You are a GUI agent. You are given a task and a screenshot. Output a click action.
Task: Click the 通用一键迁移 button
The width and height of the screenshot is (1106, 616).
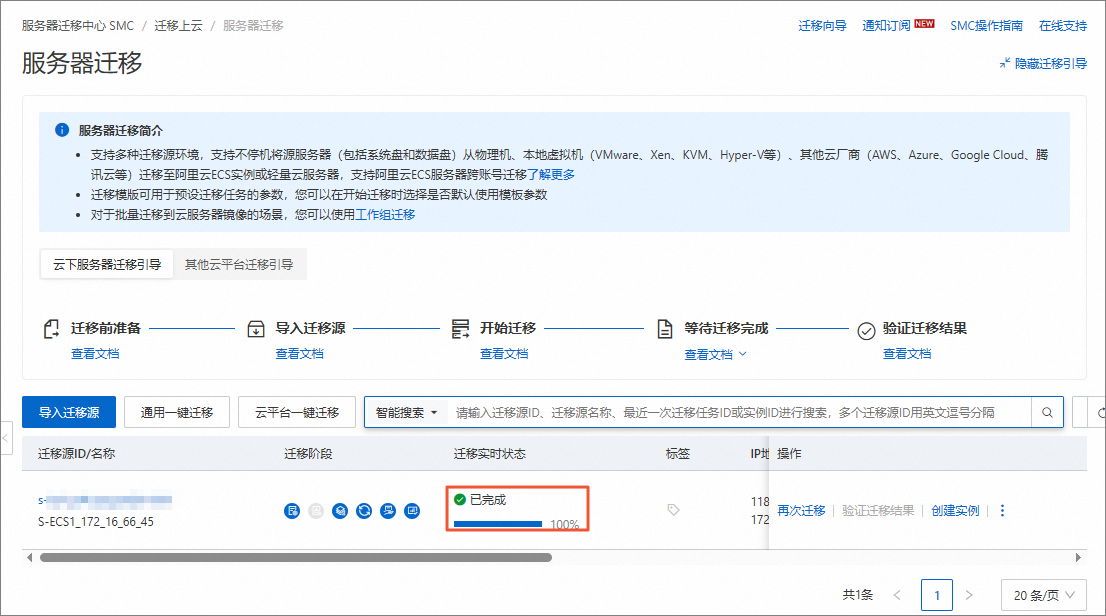(177, 412)
